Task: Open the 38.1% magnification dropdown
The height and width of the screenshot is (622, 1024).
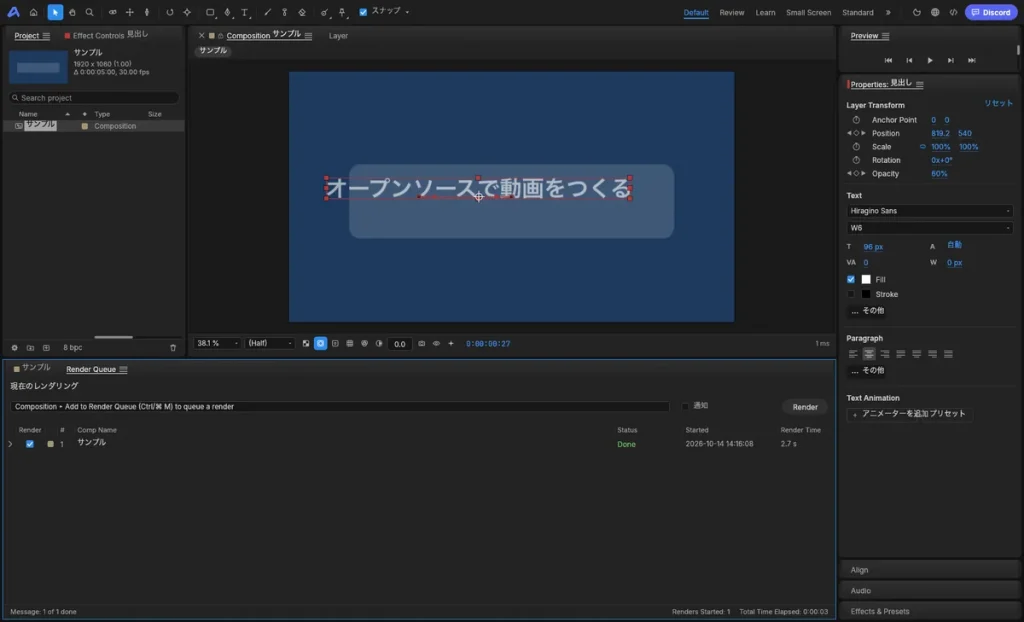Action: click(217, 344)
